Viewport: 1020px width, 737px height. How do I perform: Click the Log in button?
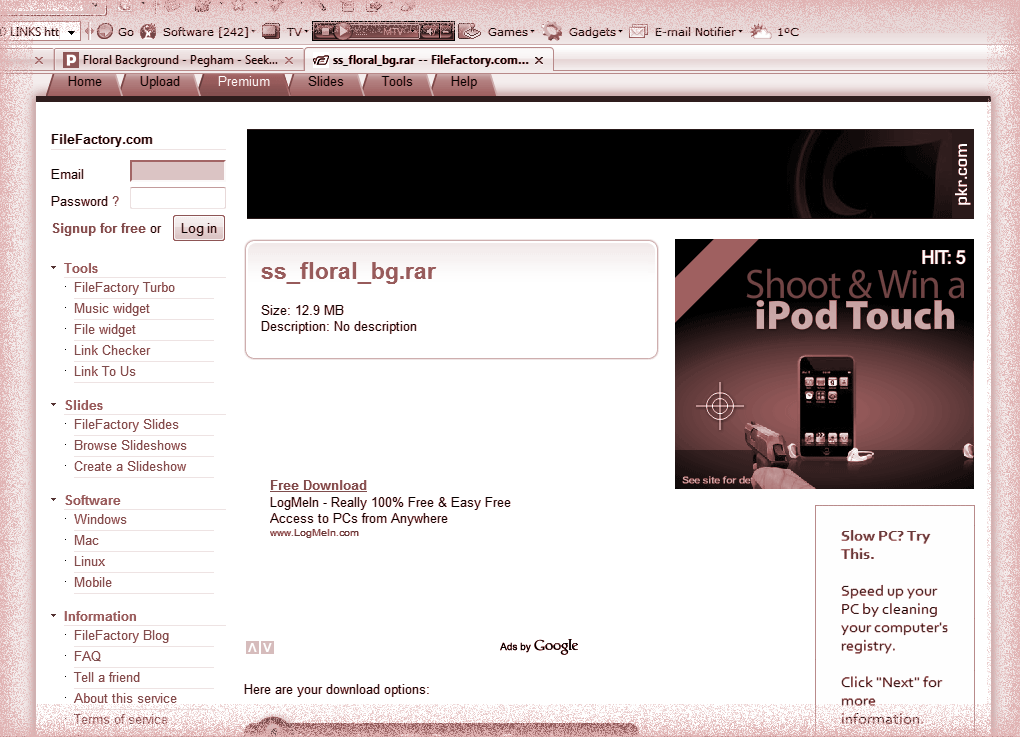pos(198,229)
